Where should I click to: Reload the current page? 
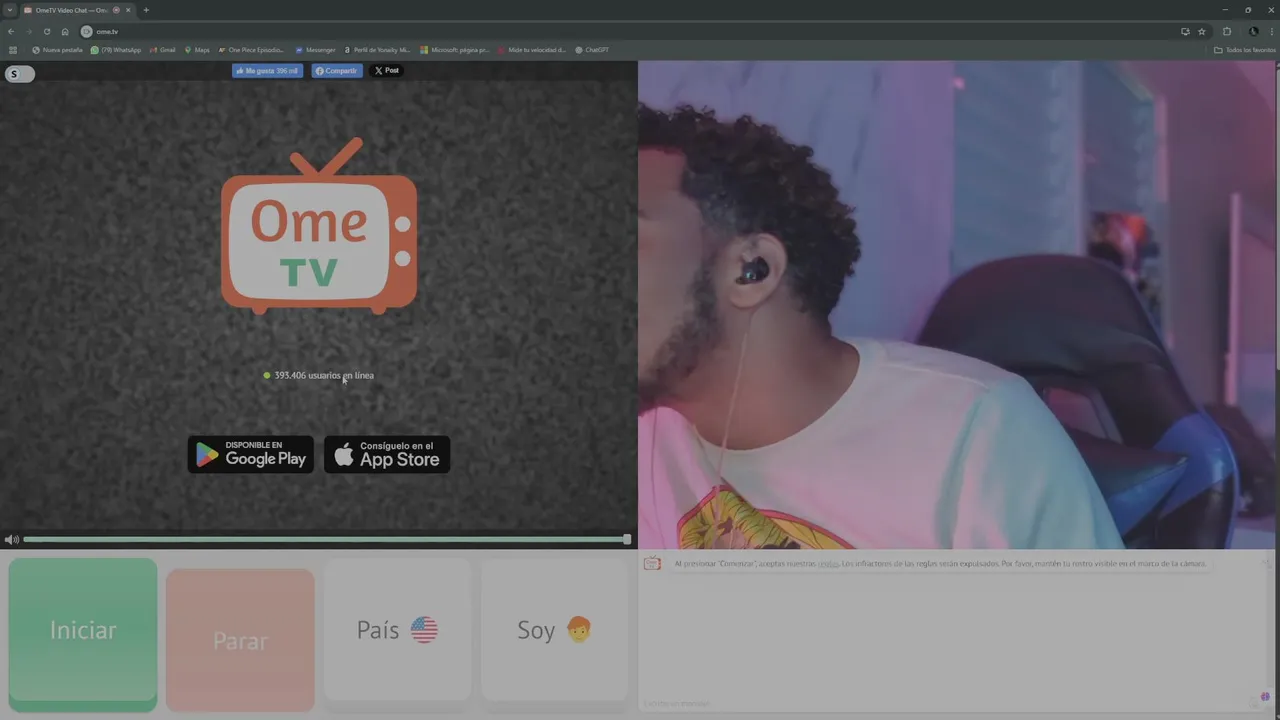[x=47, y=32]
